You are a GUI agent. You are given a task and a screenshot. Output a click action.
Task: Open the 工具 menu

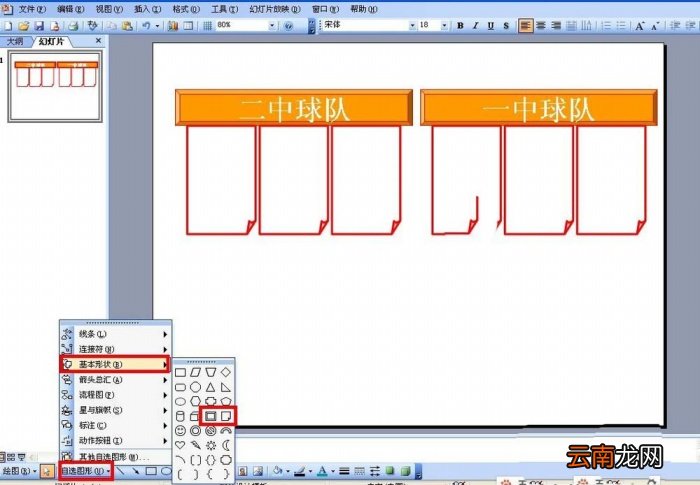pos(224,9)
